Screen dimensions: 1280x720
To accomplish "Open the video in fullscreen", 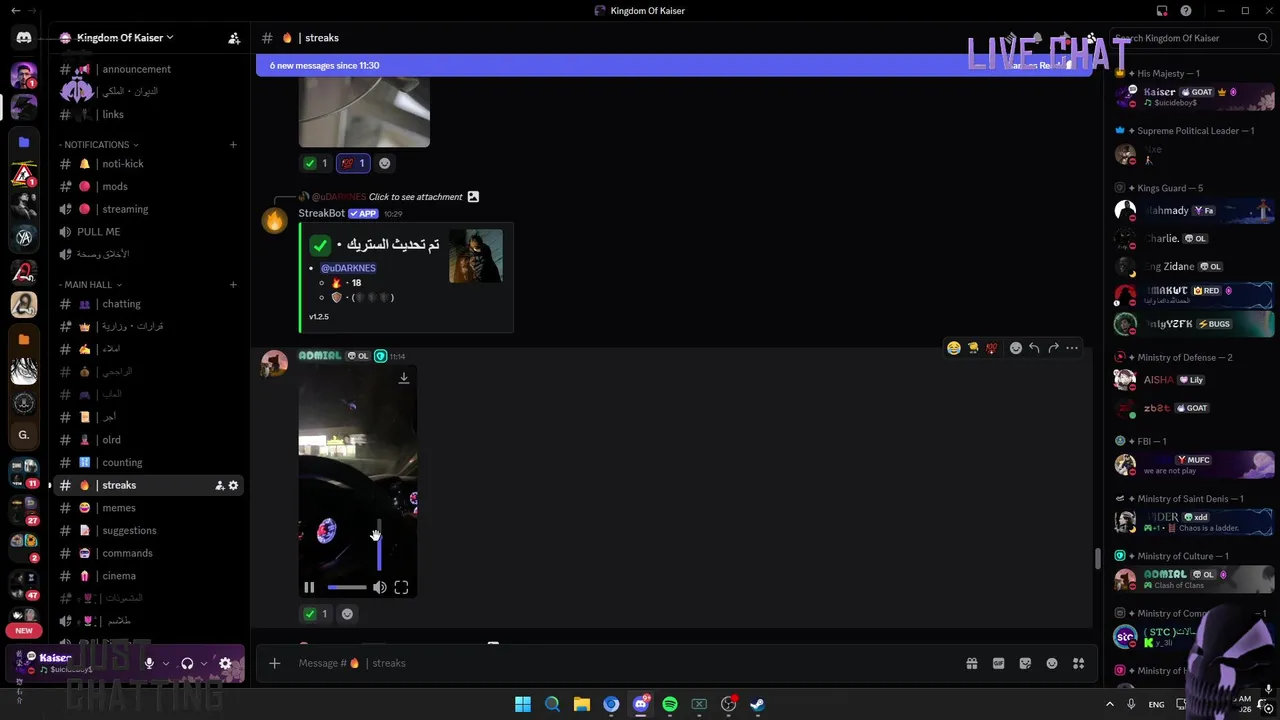I will pyautogui.click(x=401, y=588).
